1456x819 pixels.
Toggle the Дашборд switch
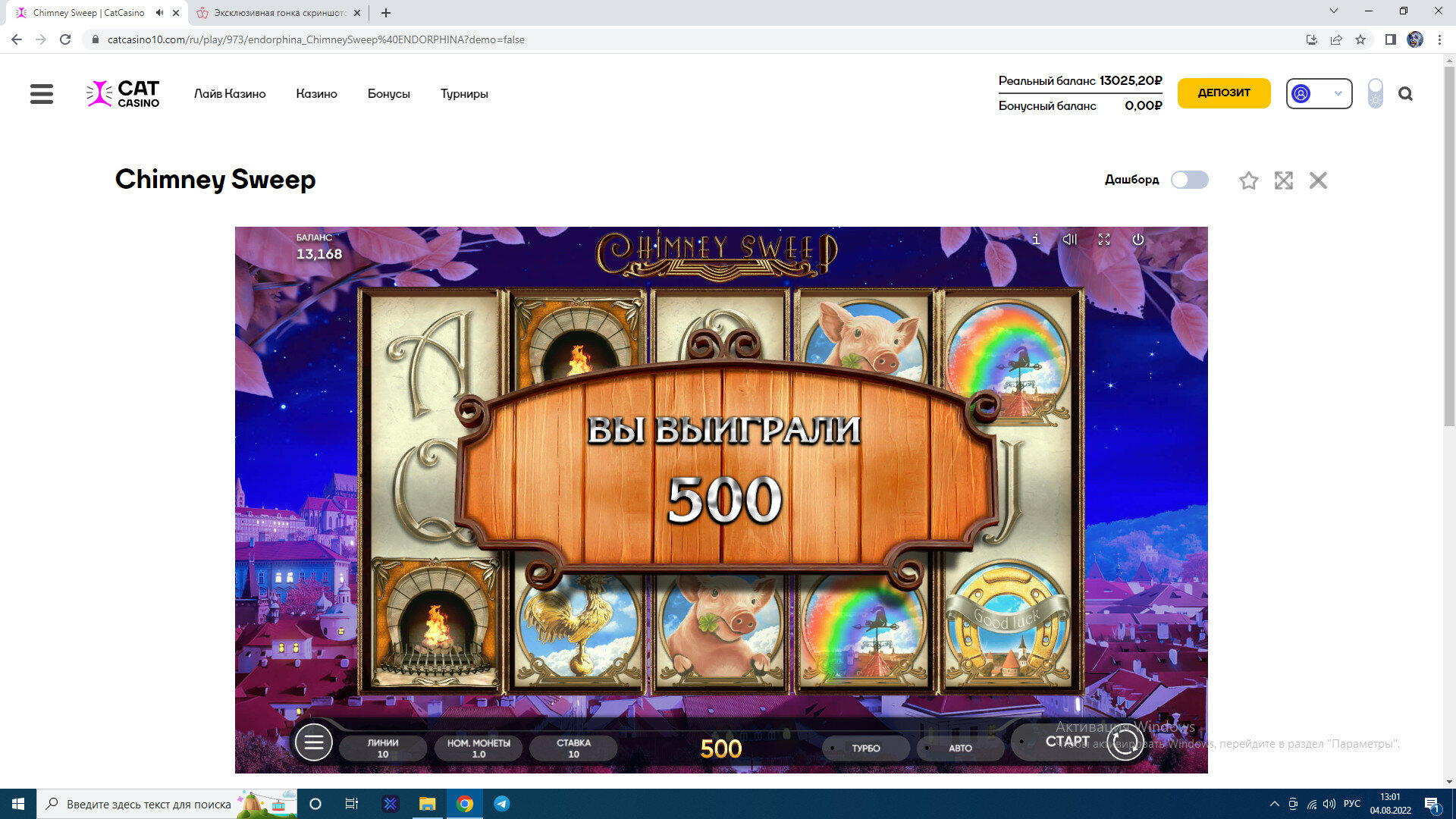click(x=1189, y=180)
